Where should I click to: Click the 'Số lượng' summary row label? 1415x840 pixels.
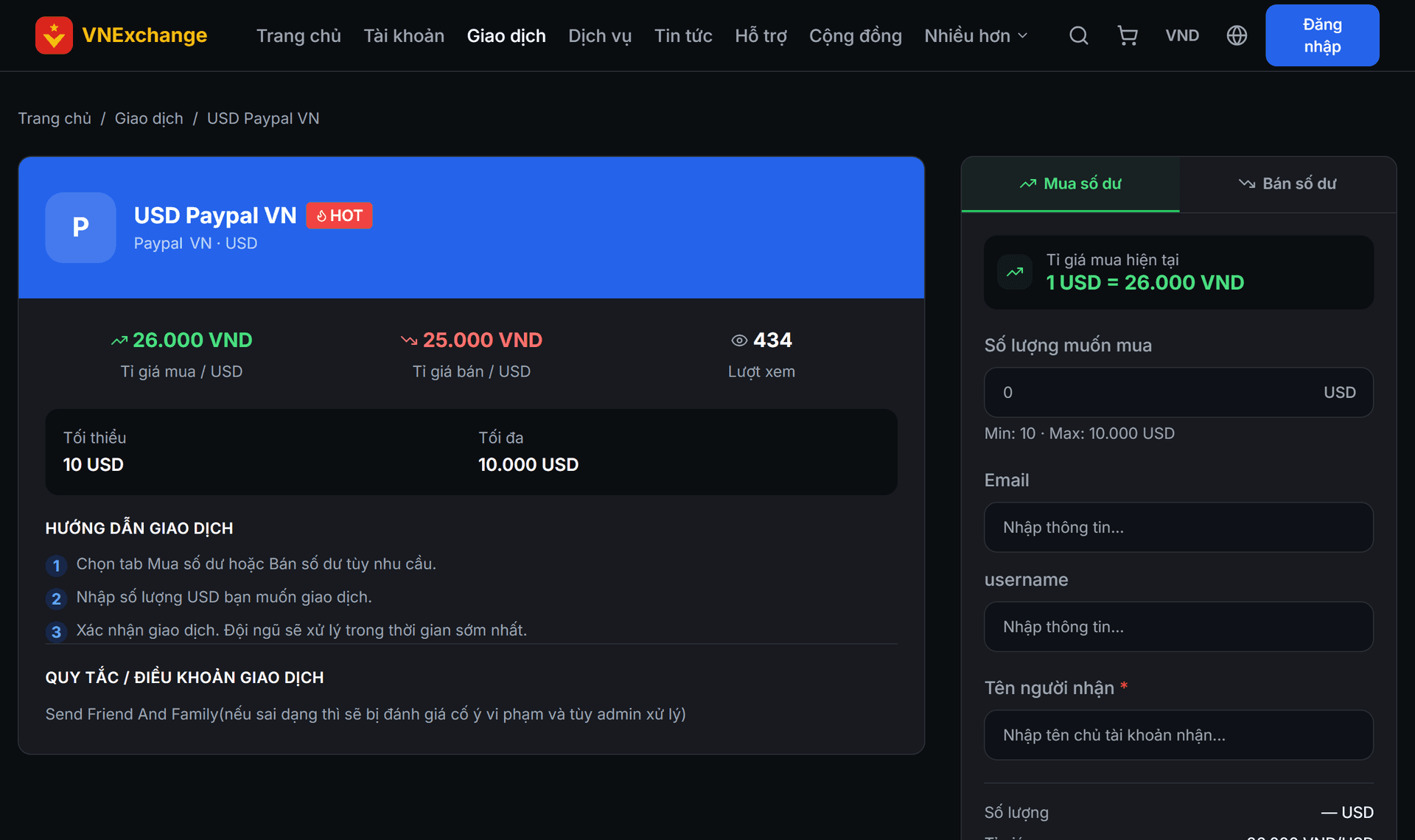point(1016,813)
